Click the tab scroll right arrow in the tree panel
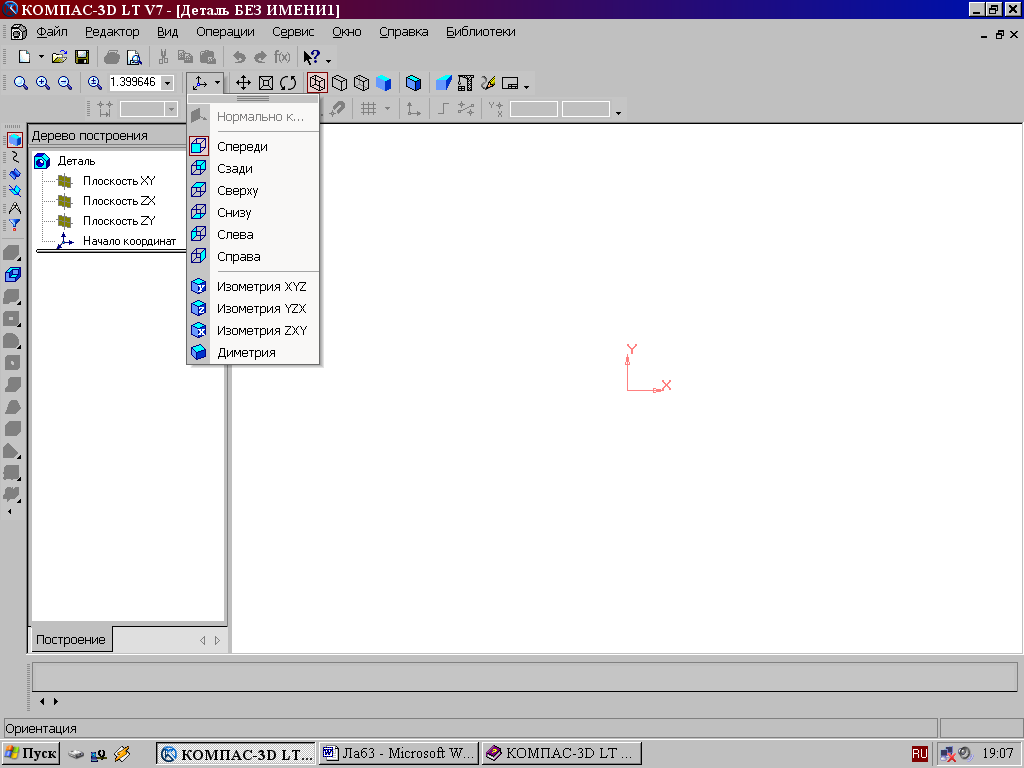Screen dimensions: 1024x768 (217, 641)
